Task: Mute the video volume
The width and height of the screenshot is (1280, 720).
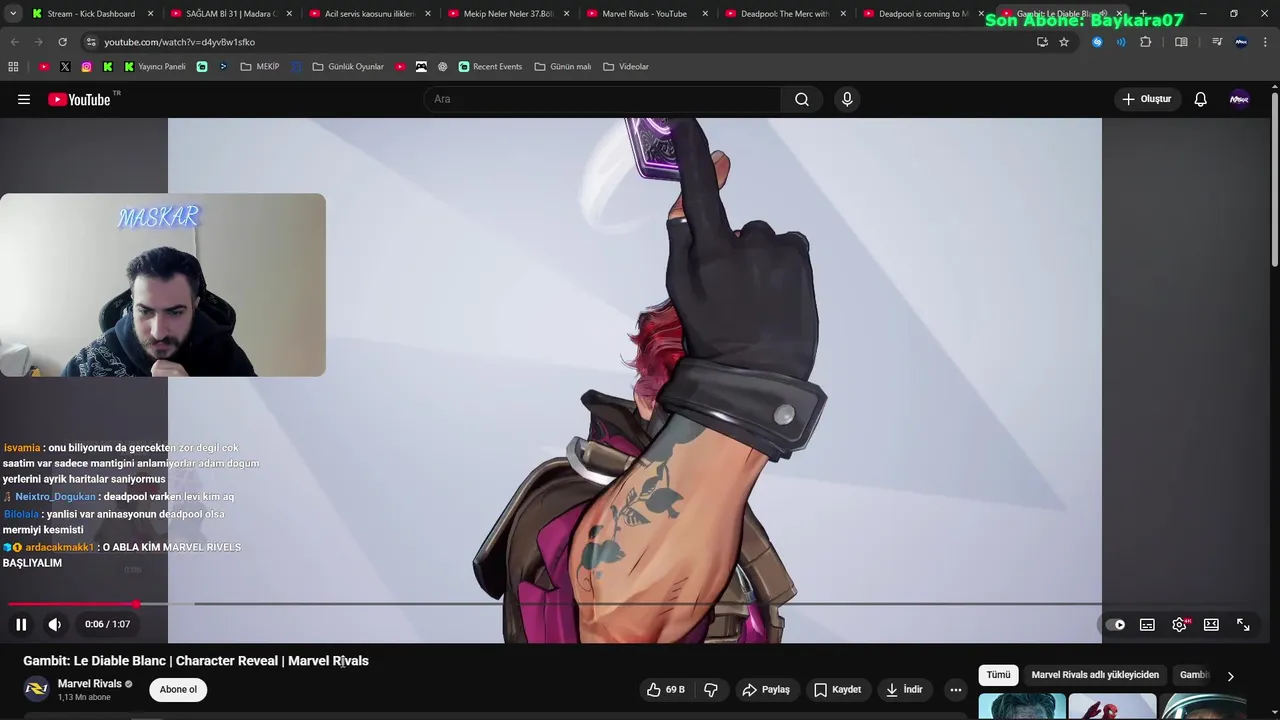Action: tap(55, 624)
